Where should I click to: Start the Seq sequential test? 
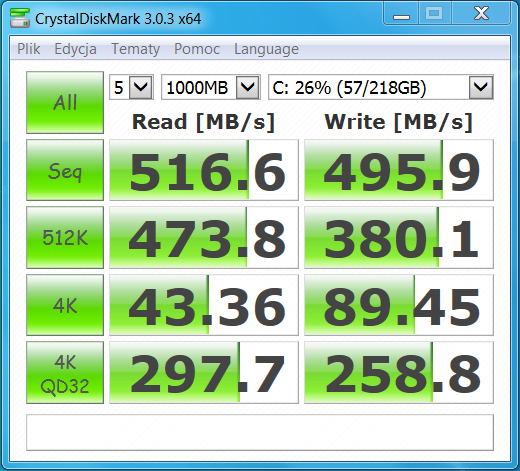click(65, 170)
